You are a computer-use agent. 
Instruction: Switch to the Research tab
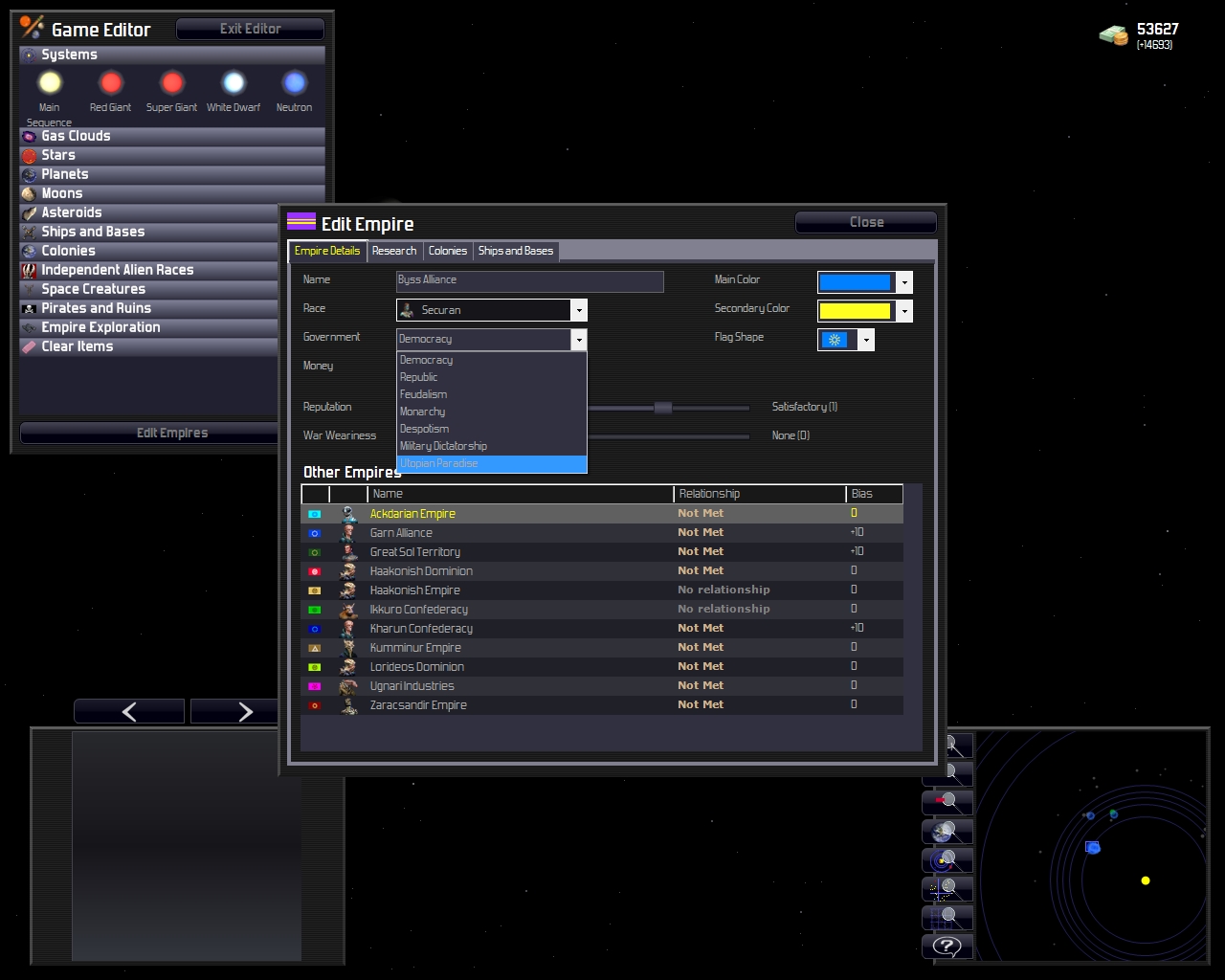[394, 251]
